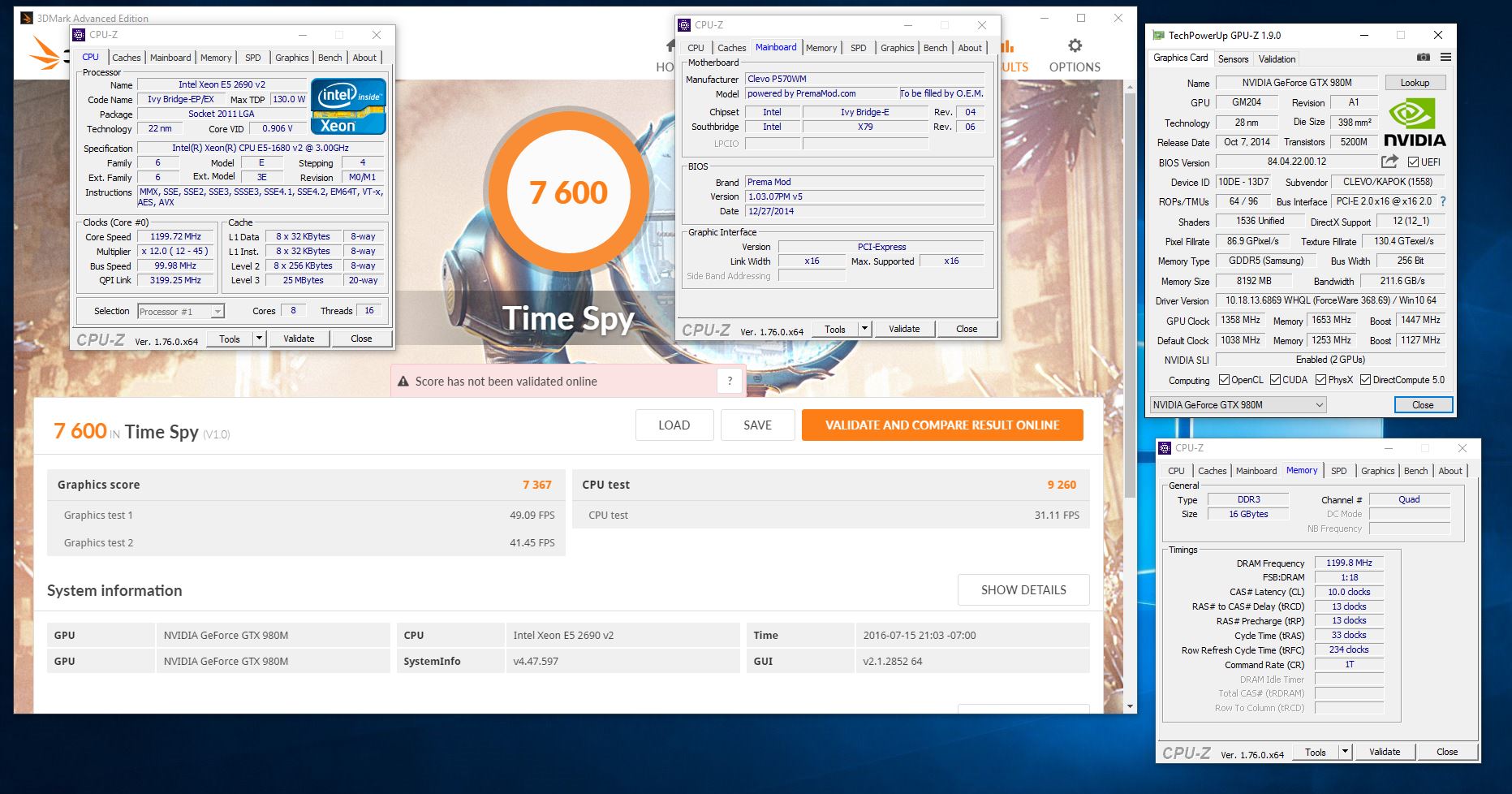Toggle the CUDA checkbox
1512x794 pixels.
coord(1275,380)
